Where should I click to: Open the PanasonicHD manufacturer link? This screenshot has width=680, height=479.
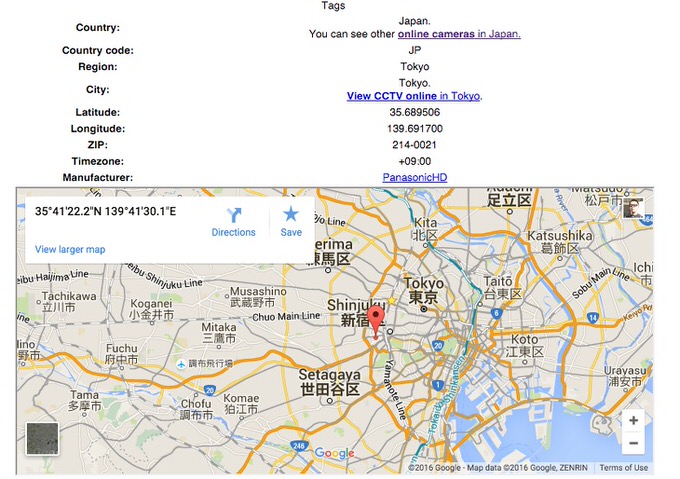[x=416, y=177]
